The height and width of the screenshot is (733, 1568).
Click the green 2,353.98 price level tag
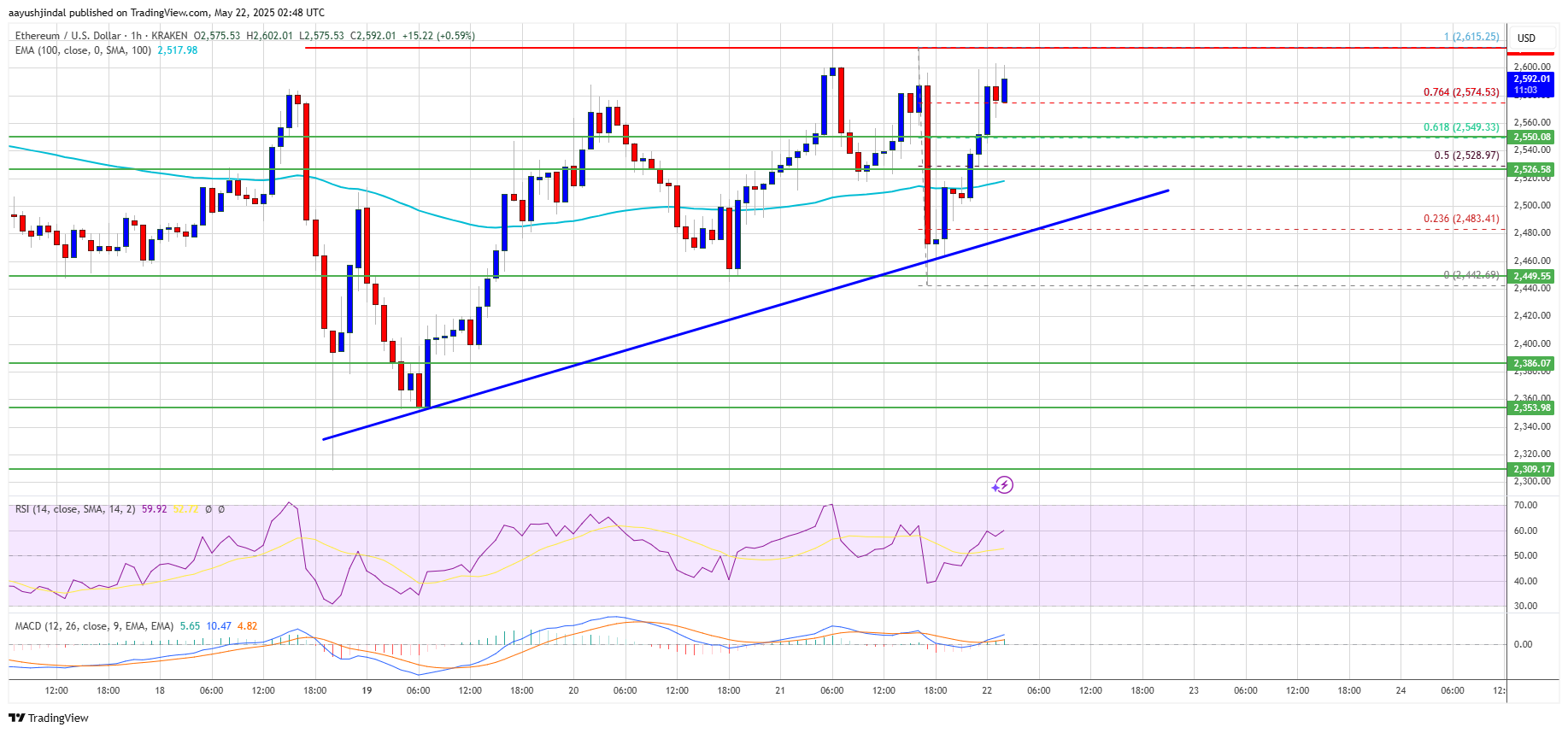pos(1531,408)
